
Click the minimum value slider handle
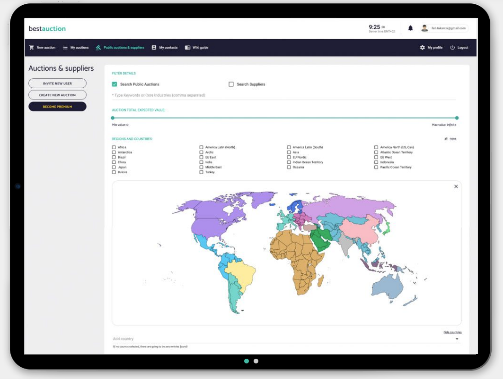113,118
